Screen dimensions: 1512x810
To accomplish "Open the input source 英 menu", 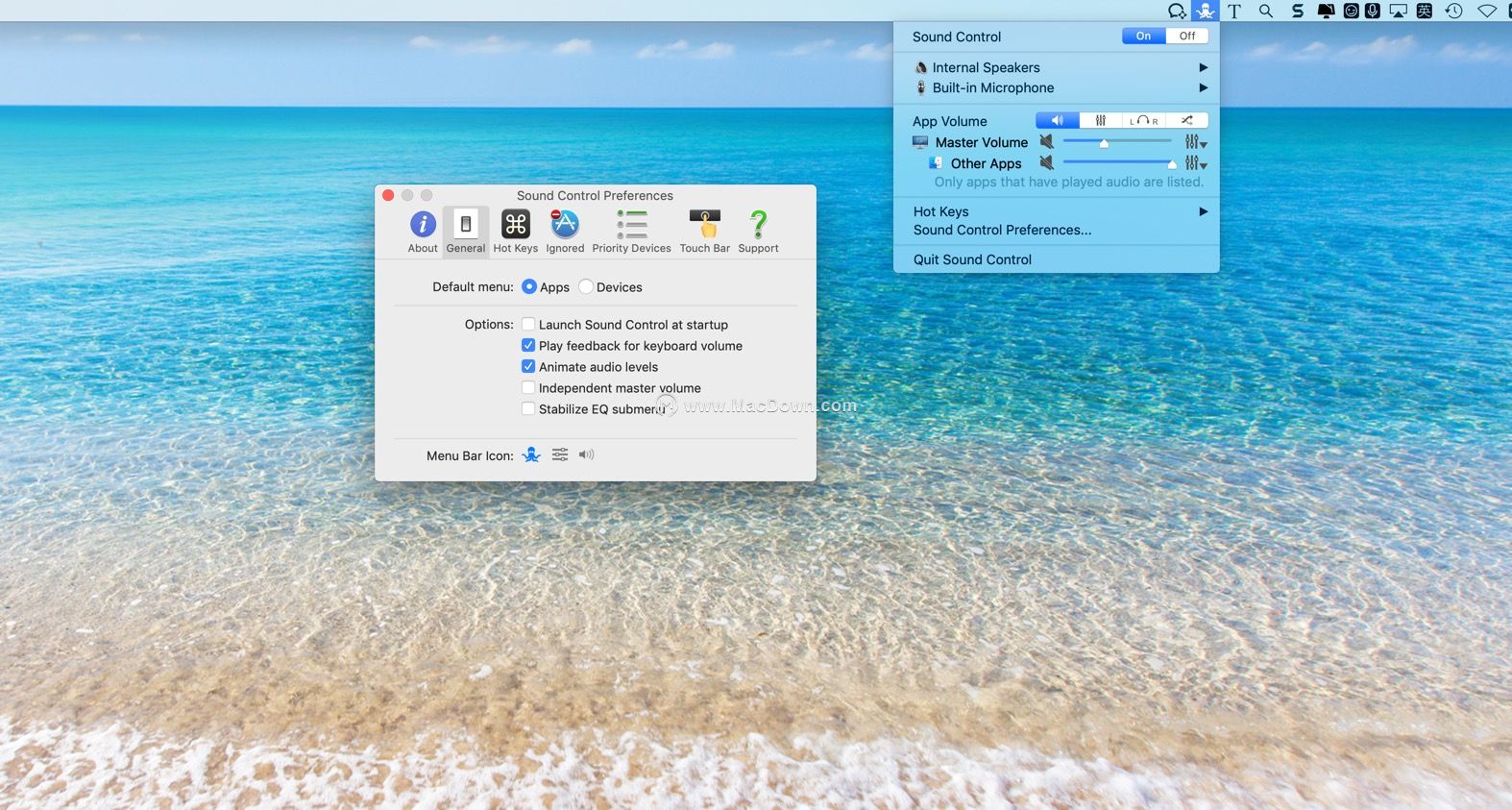I will point(1425,11).
